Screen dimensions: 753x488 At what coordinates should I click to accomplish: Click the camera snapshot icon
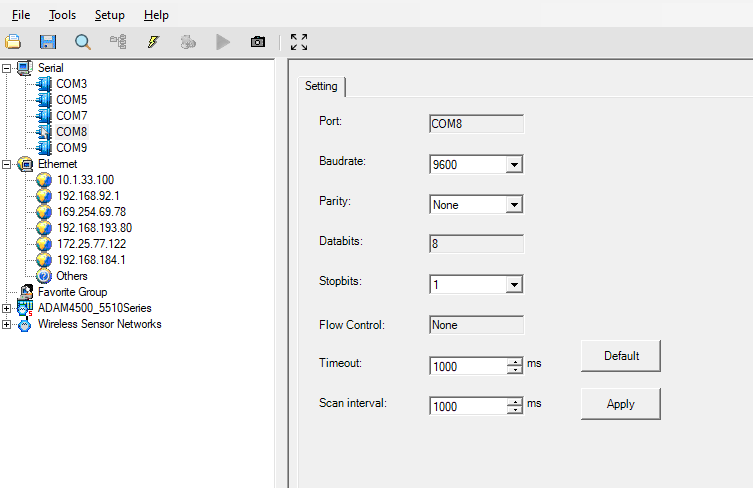coord(258,42)
